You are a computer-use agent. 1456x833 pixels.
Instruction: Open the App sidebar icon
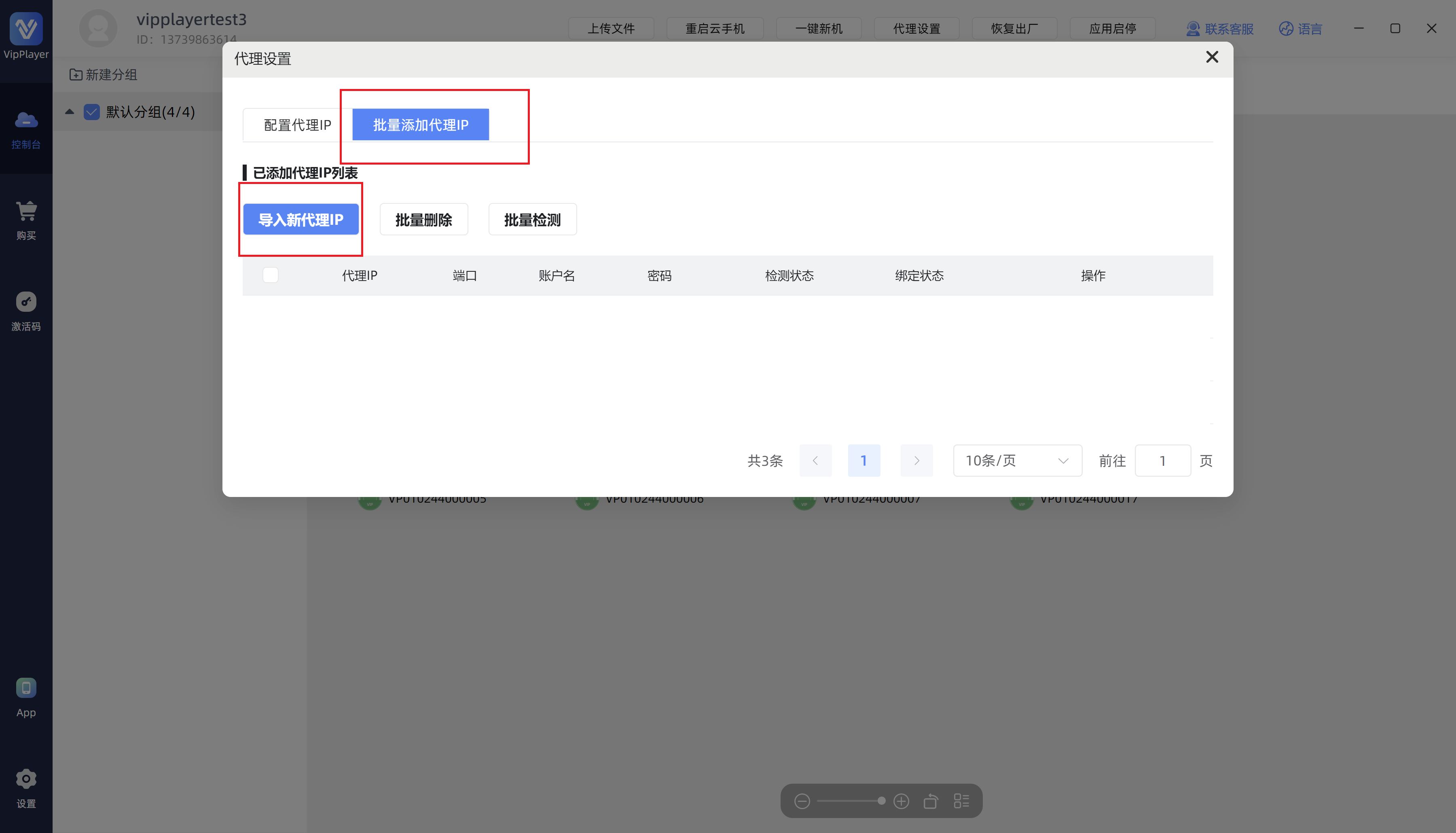tap(26, 687)
